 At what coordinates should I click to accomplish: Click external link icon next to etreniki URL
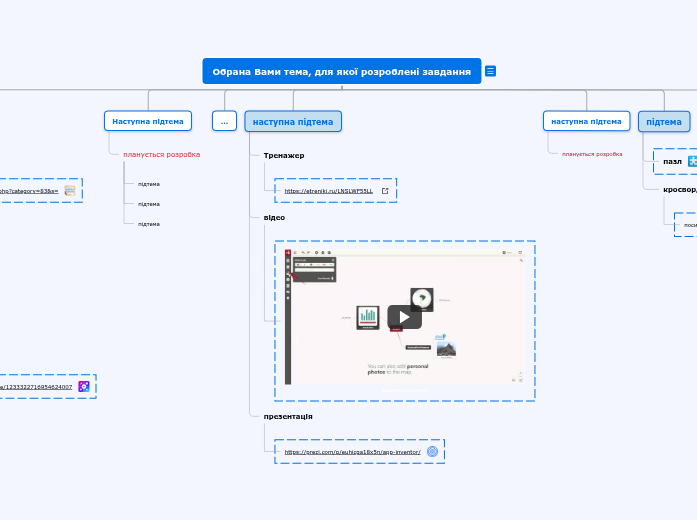tap(384, 190)
